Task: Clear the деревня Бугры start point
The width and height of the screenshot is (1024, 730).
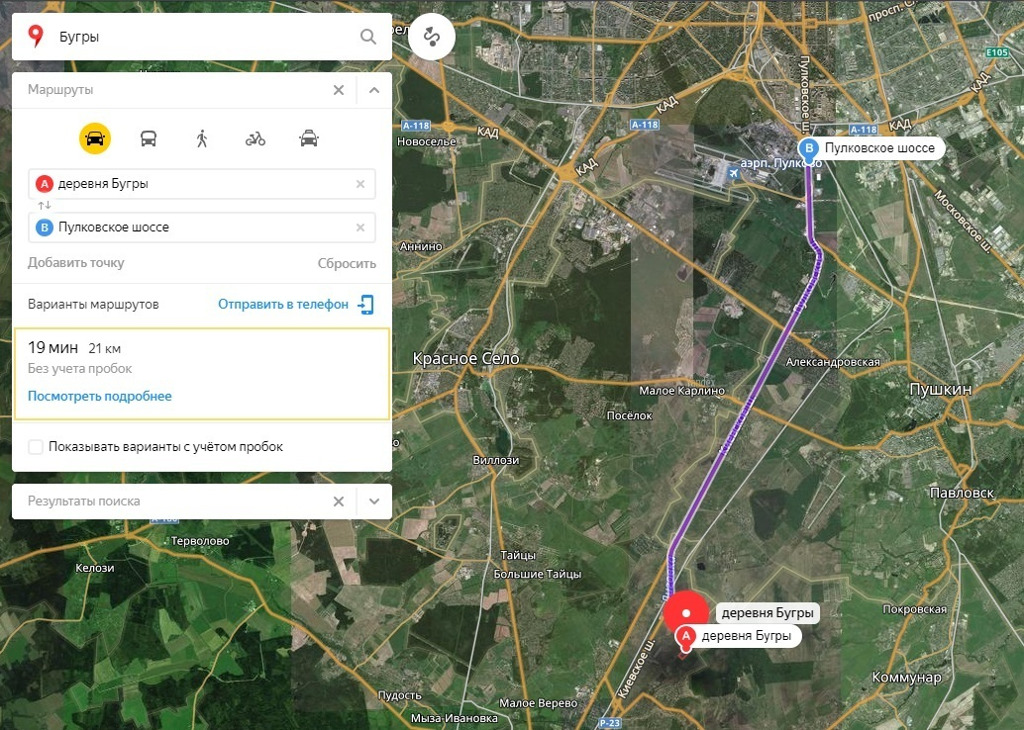Action: 360,184
